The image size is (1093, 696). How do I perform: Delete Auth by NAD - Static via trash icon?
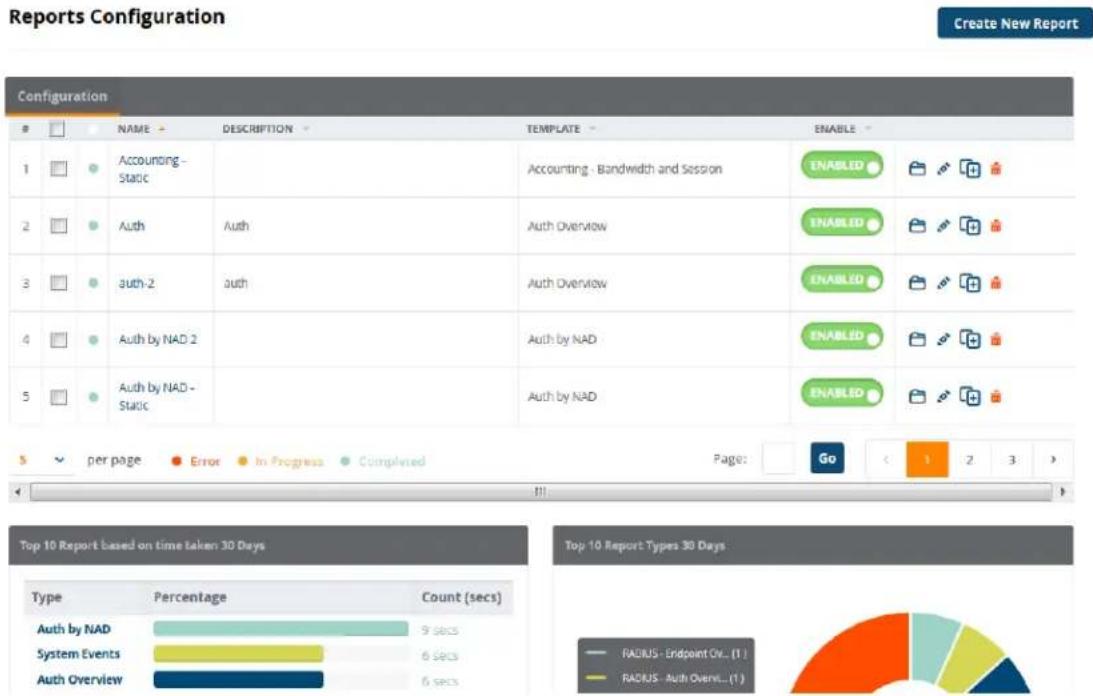pyautogui.click(x=996, y=397)
